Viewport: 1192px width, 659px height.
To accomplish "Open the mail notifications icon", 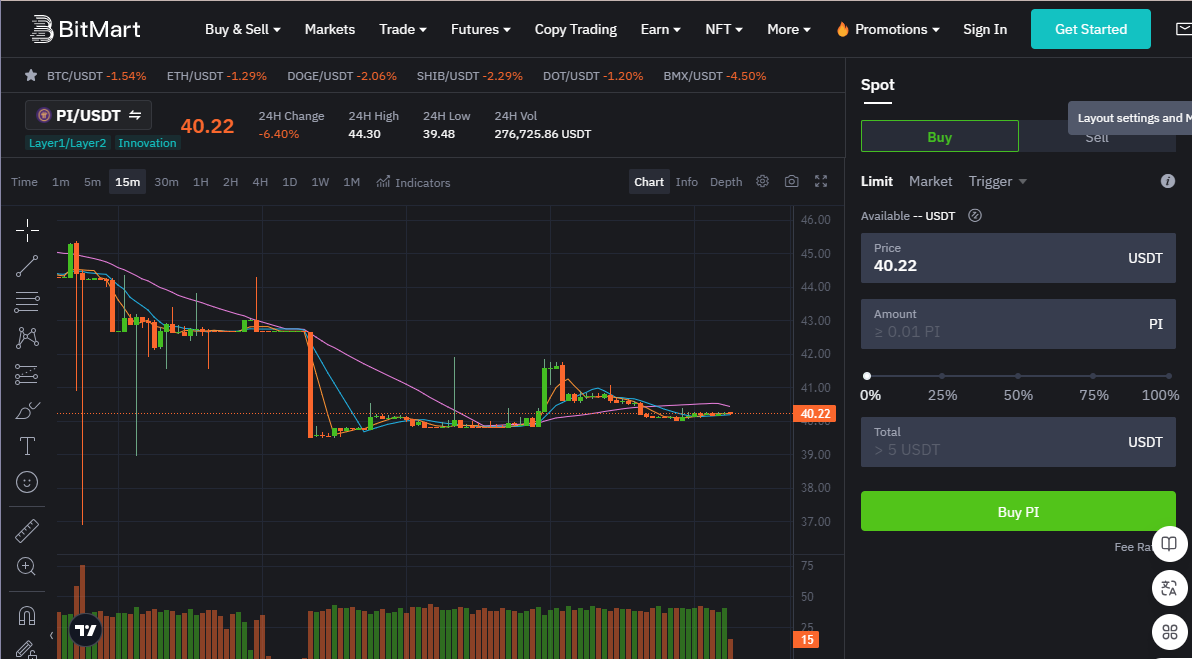I will tap(1182, 30).
